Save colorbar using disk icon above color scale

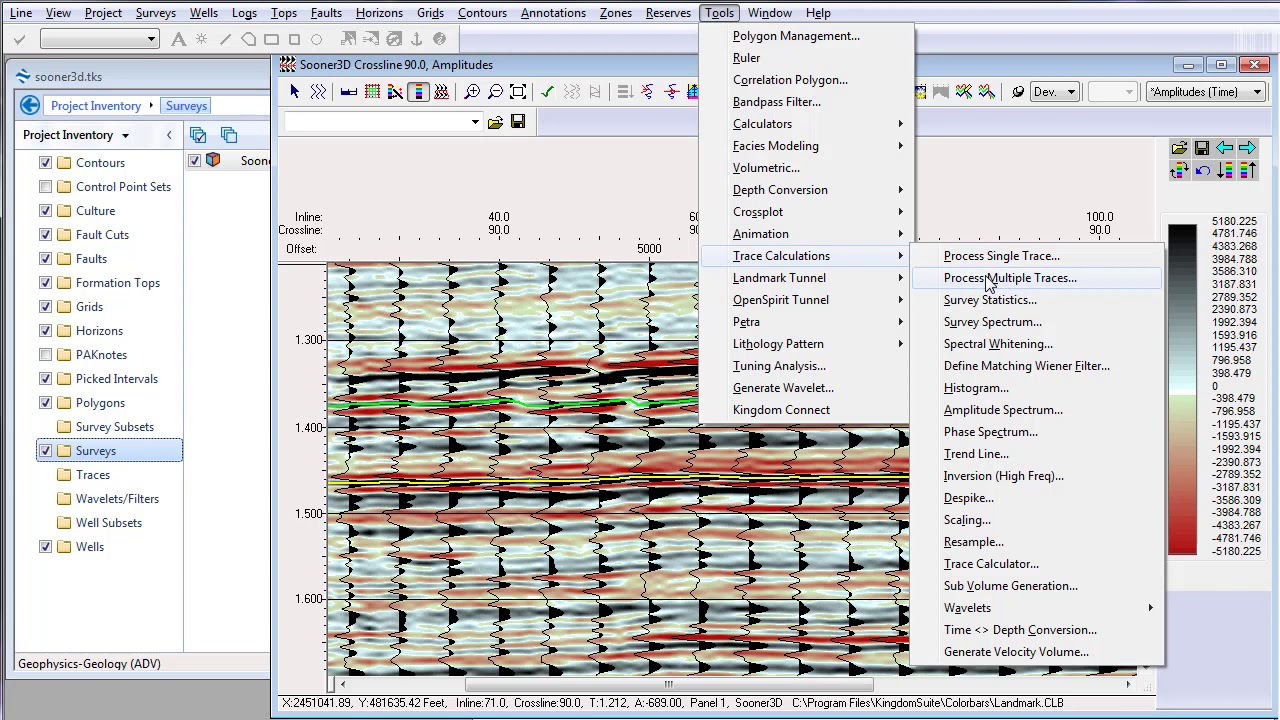pyautogui.click(x=1202, y=149)
